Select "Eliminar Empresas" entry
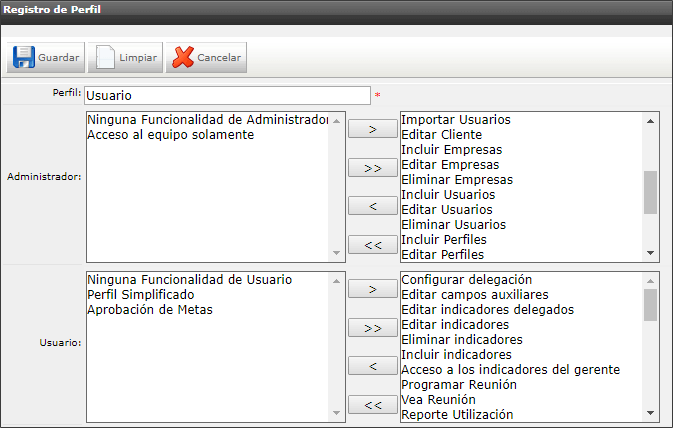673x428 pixels. point(457,180)
